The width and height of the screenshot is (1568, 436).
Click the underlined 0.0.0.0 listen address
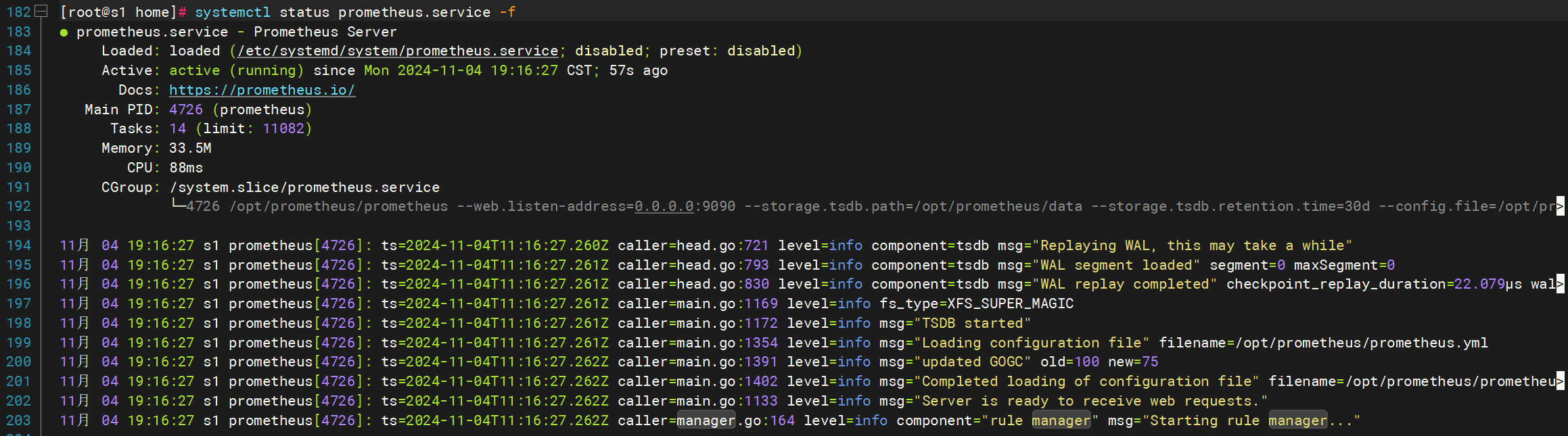coord(664,206)
